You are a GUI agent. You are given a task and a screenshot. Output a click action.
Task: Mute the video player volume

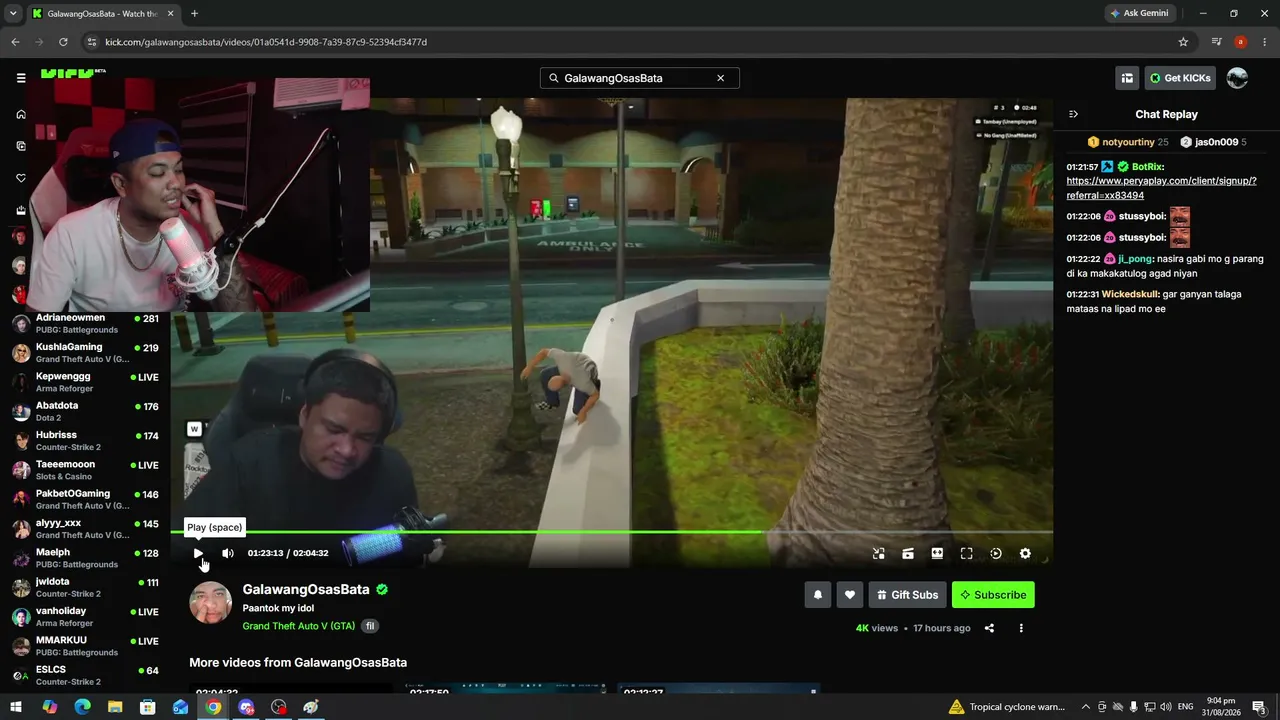tap(228, 553)
